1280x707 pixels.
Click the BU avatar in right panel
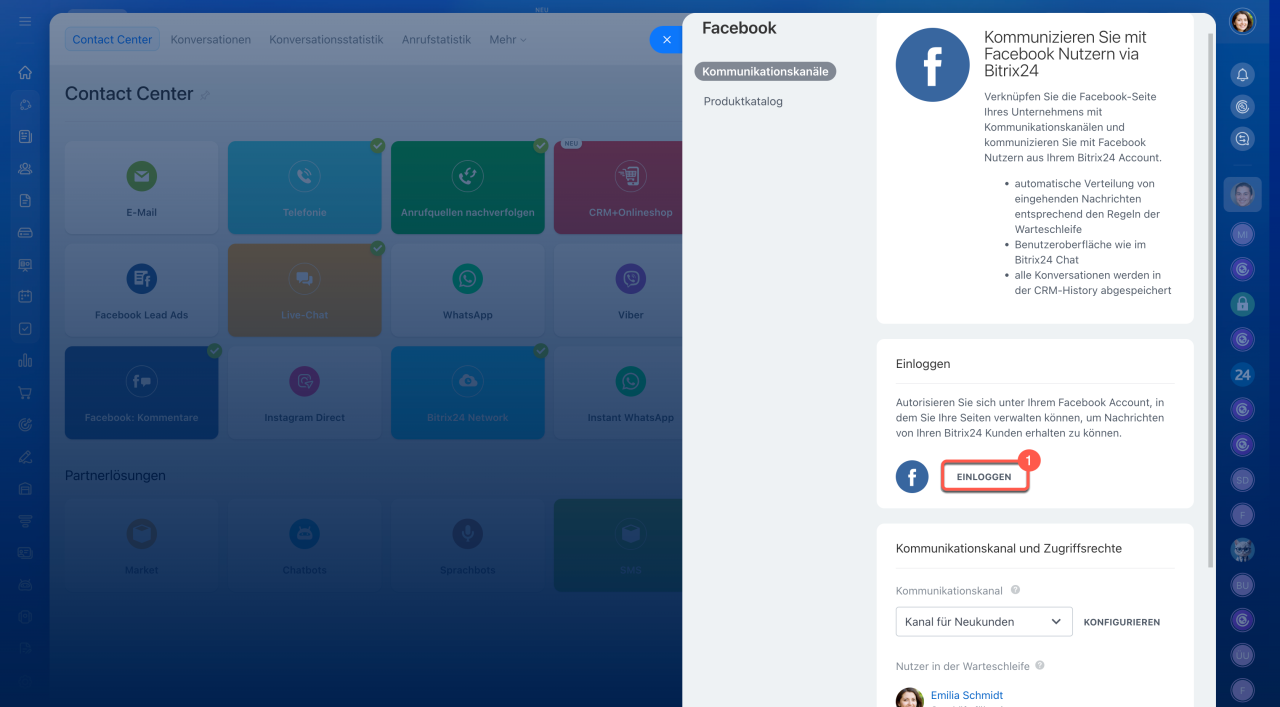1242,584
